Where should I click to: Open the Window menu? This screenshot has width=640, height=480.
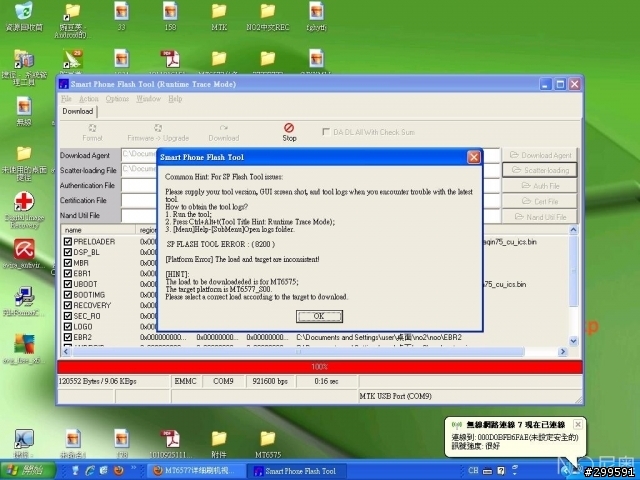point(149,99)
